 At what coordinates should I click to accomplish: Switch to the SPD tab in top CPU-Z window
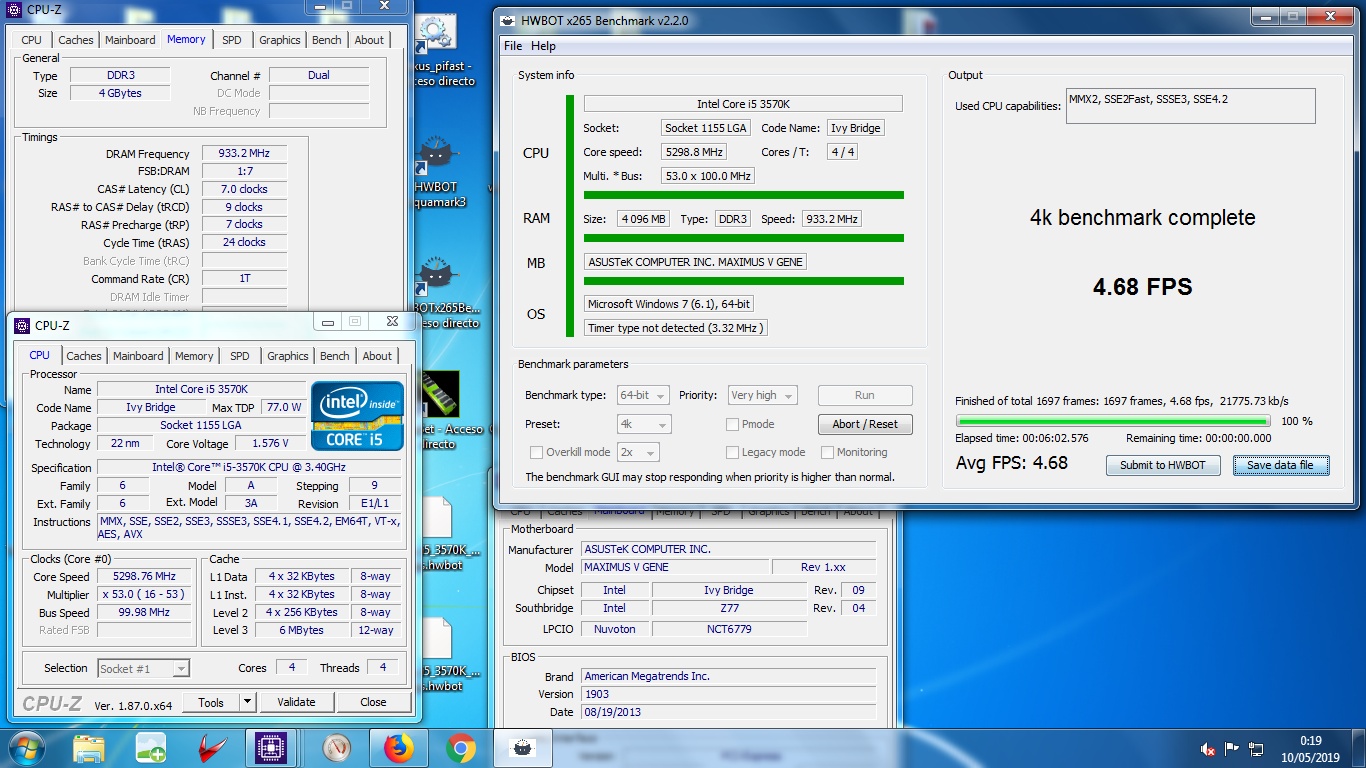[232, 40]
